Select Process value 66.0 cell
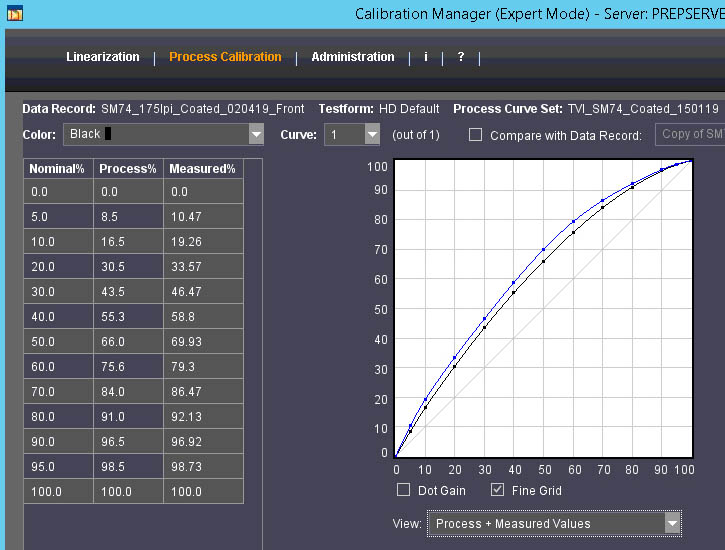The width and height of the screenshot is (725, 550). 128,341
